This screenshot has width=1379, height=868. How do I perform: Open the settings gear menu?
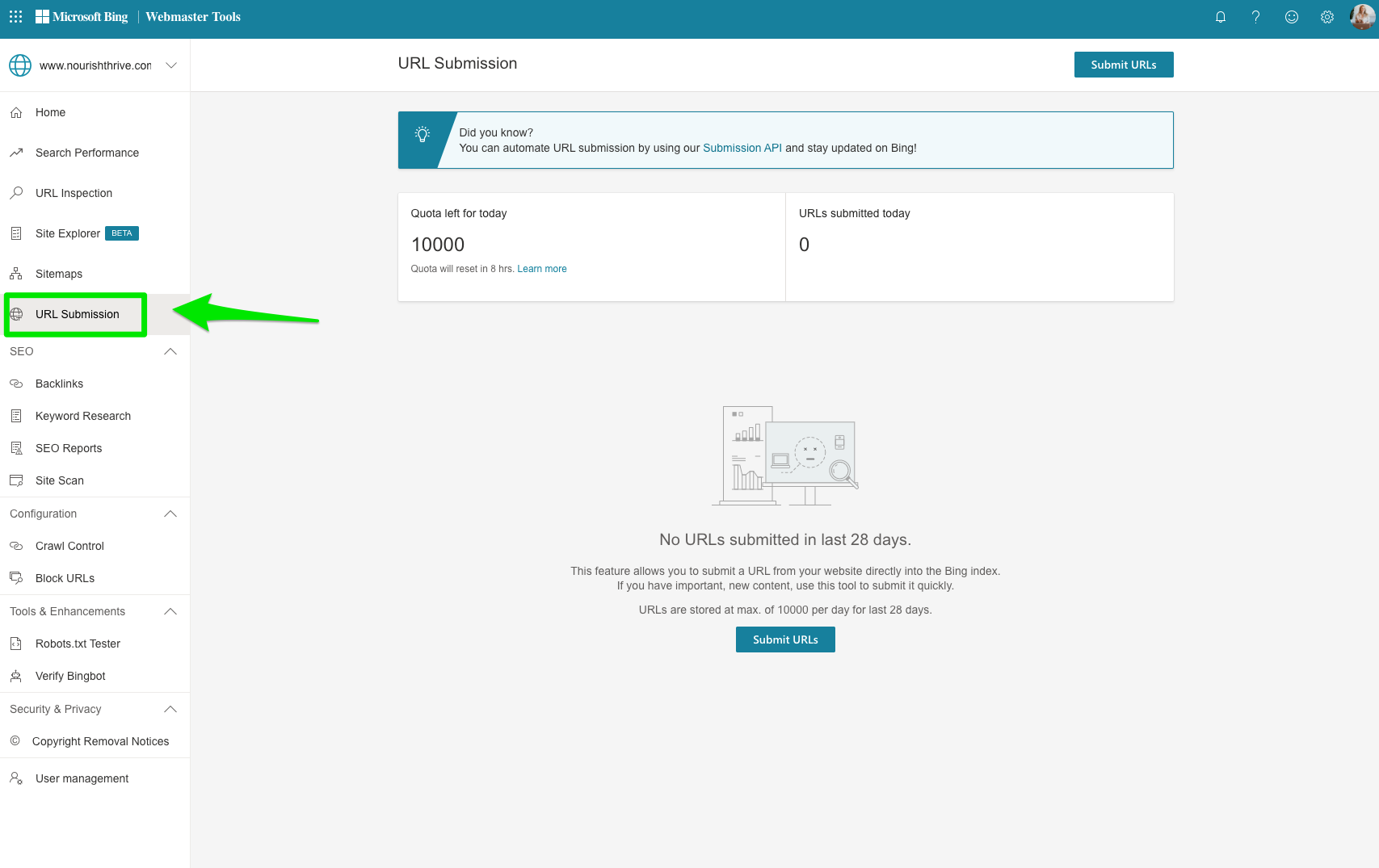[x=1326, y=16]
